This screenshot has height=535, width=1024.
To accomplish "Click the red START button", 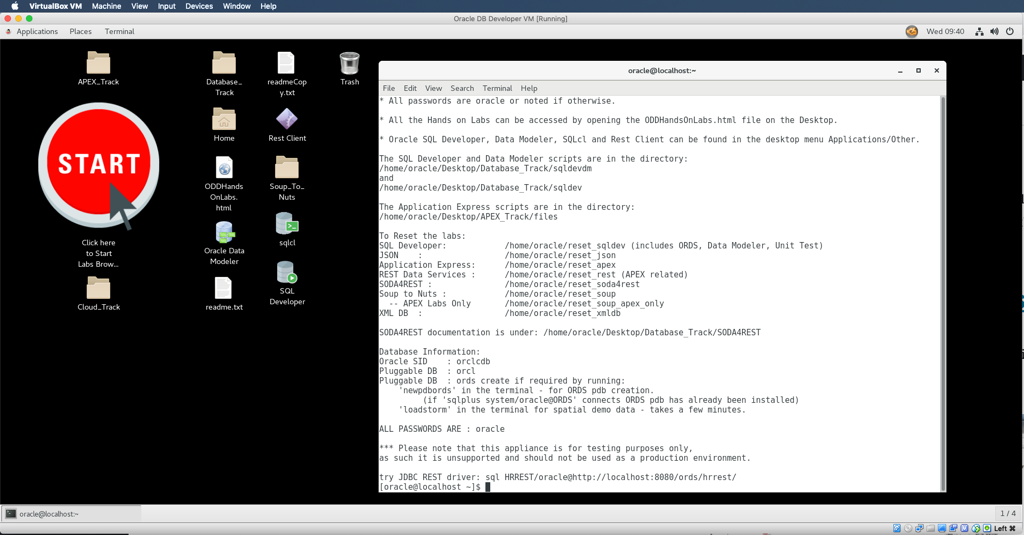I will coord(98,165).
